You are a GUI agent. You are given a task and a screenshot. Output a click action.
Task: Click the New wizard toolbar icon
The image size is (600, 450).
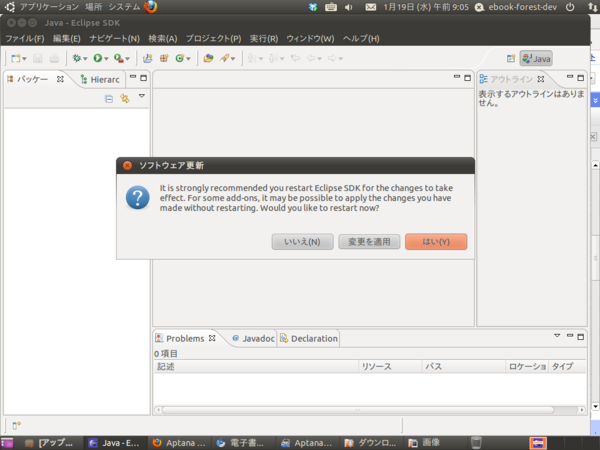click(15, 58)
